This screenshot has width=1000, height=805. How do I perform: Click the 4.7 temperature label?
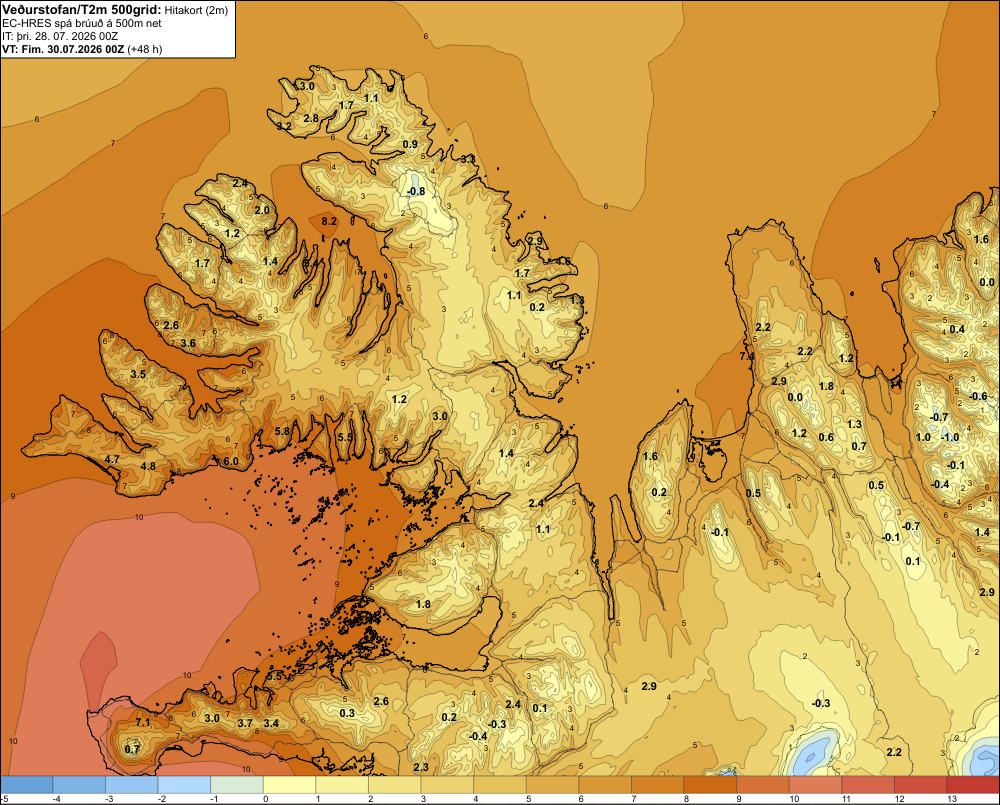pyautogui.click(x=112, y=459)
